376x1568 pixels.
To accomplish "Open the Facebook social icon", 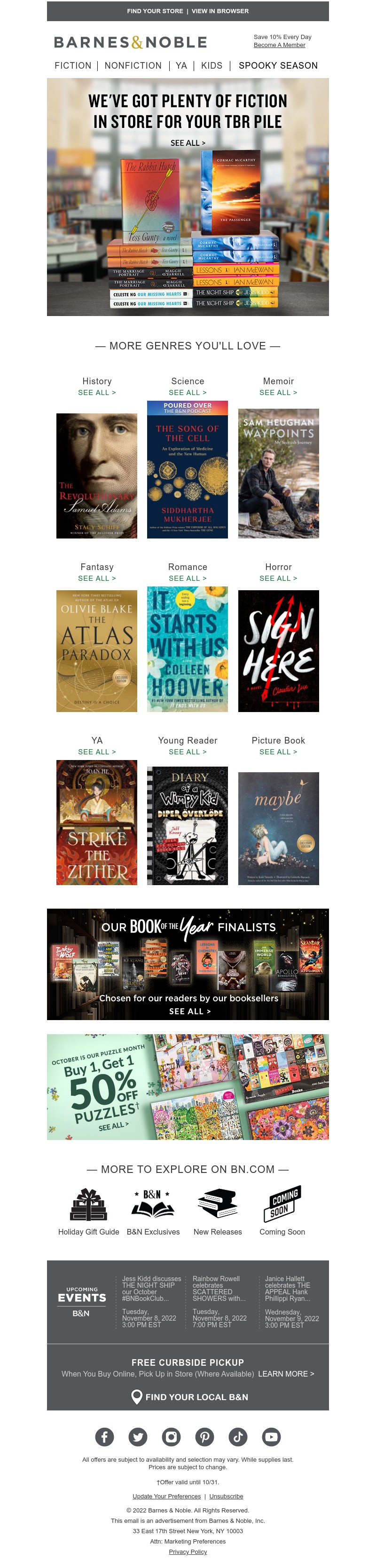I will [105, 1436].
